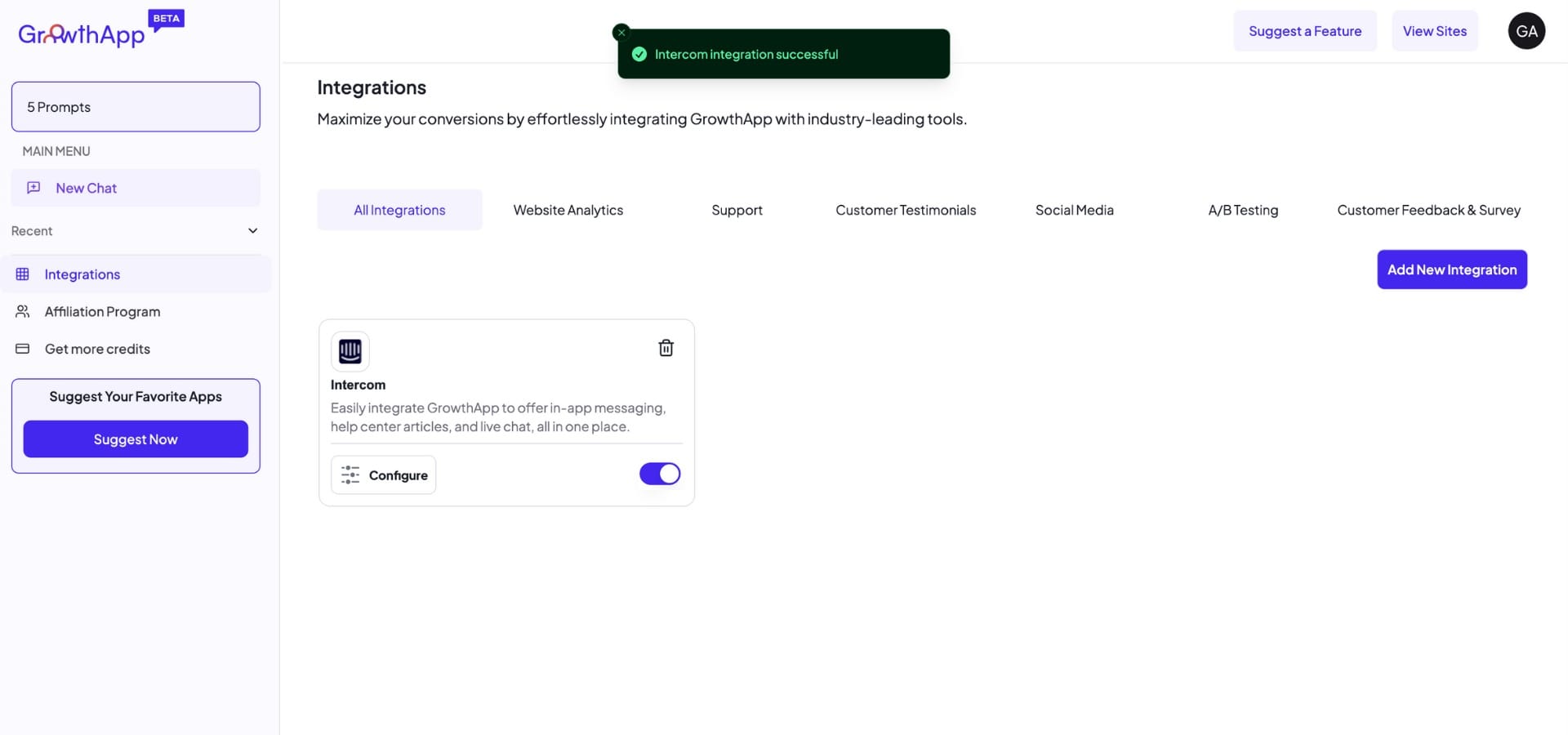This screenshot has height=735, width=1568.
Task: Open the Support tab
Action: tap(737, 210)
